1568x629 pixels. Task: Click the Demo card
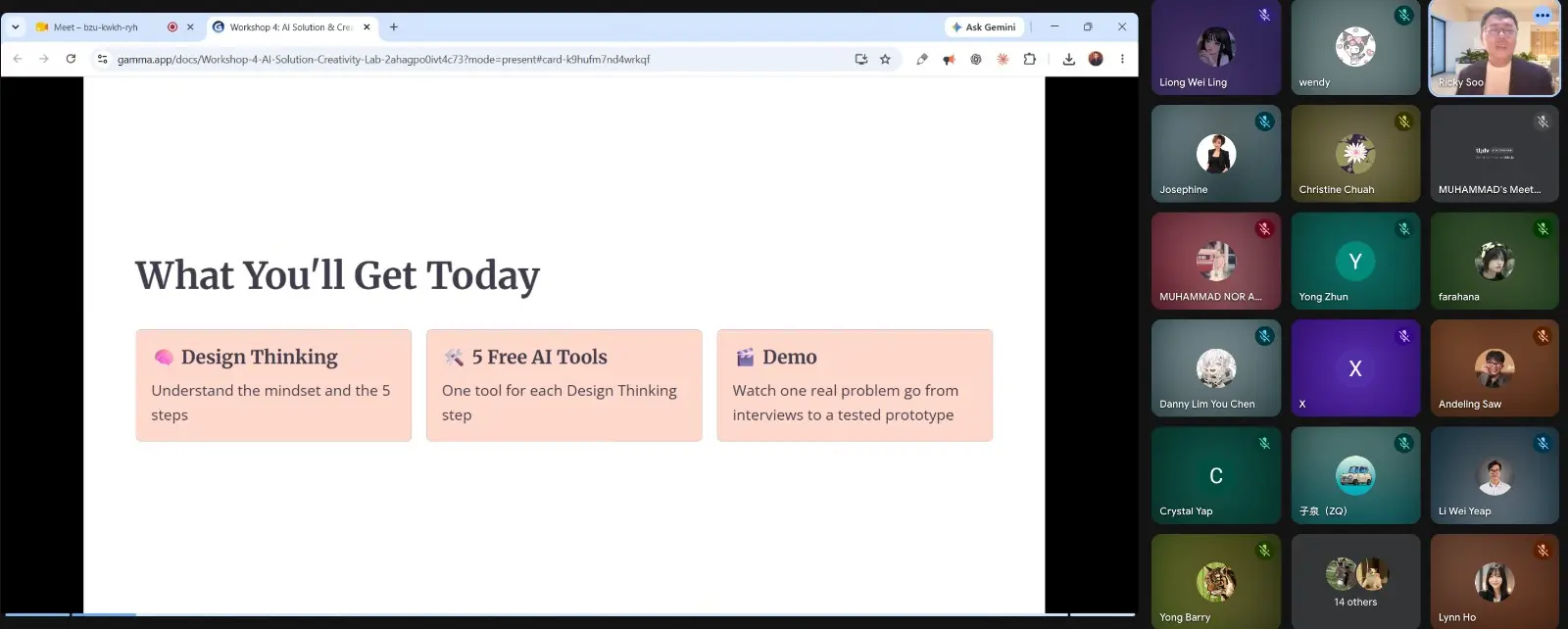click(x=855, y=385)
